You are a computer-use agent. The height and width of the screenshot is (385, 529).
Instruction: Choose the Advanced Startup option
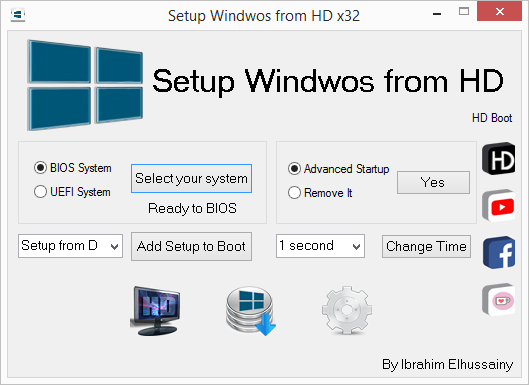(338, 168)
